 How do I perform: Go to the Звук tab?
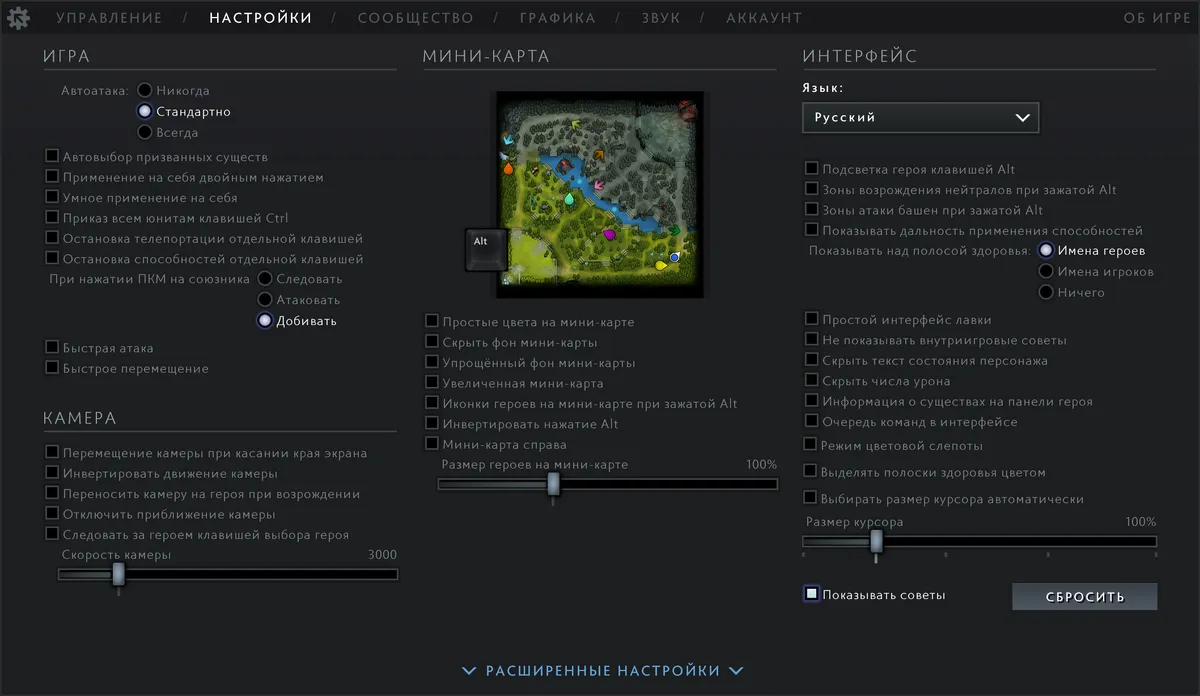661,18
